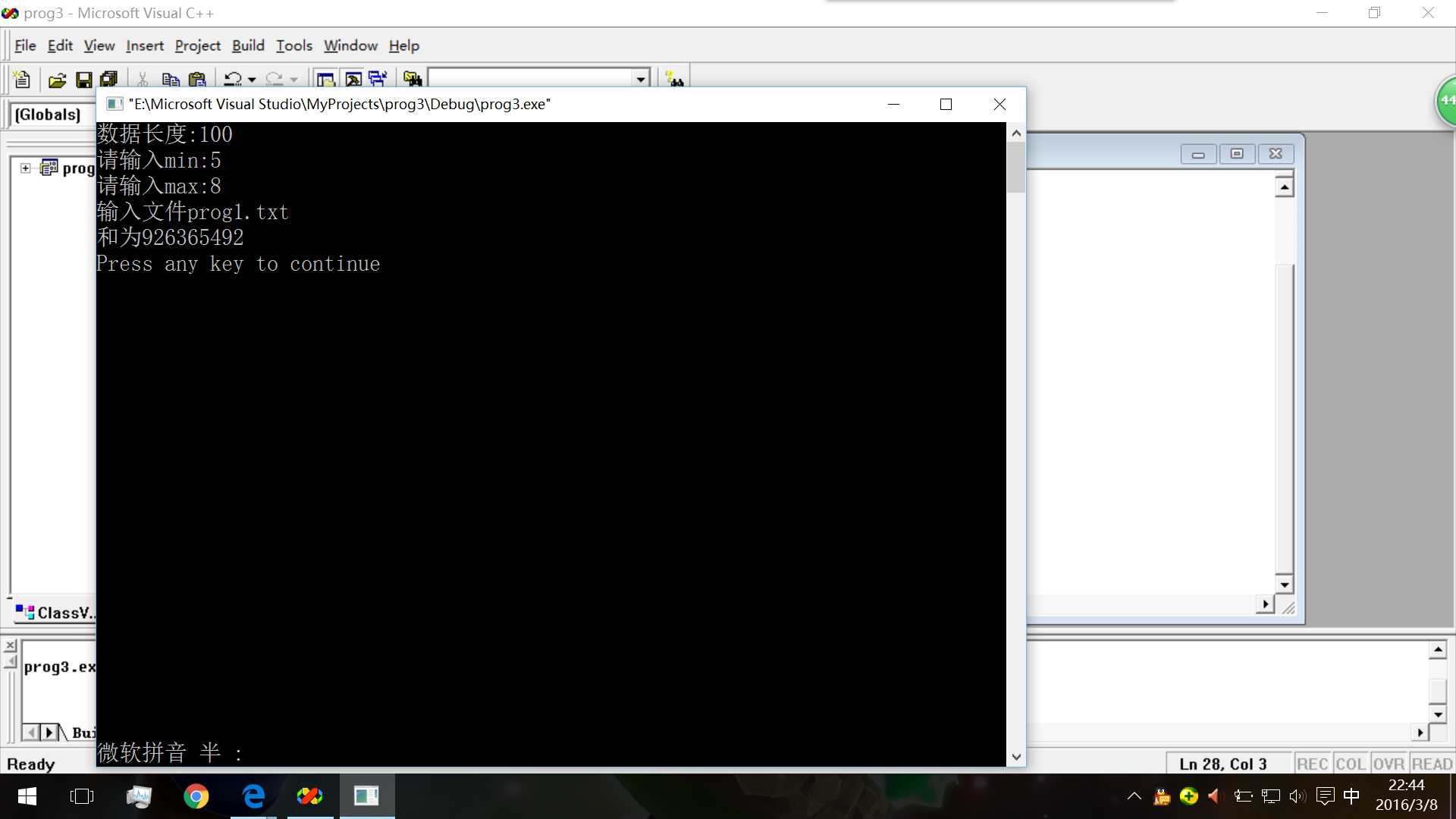Screen dimensions: 1456x819
Task: Open the Insert menu
Action: [x=145, y=45]
